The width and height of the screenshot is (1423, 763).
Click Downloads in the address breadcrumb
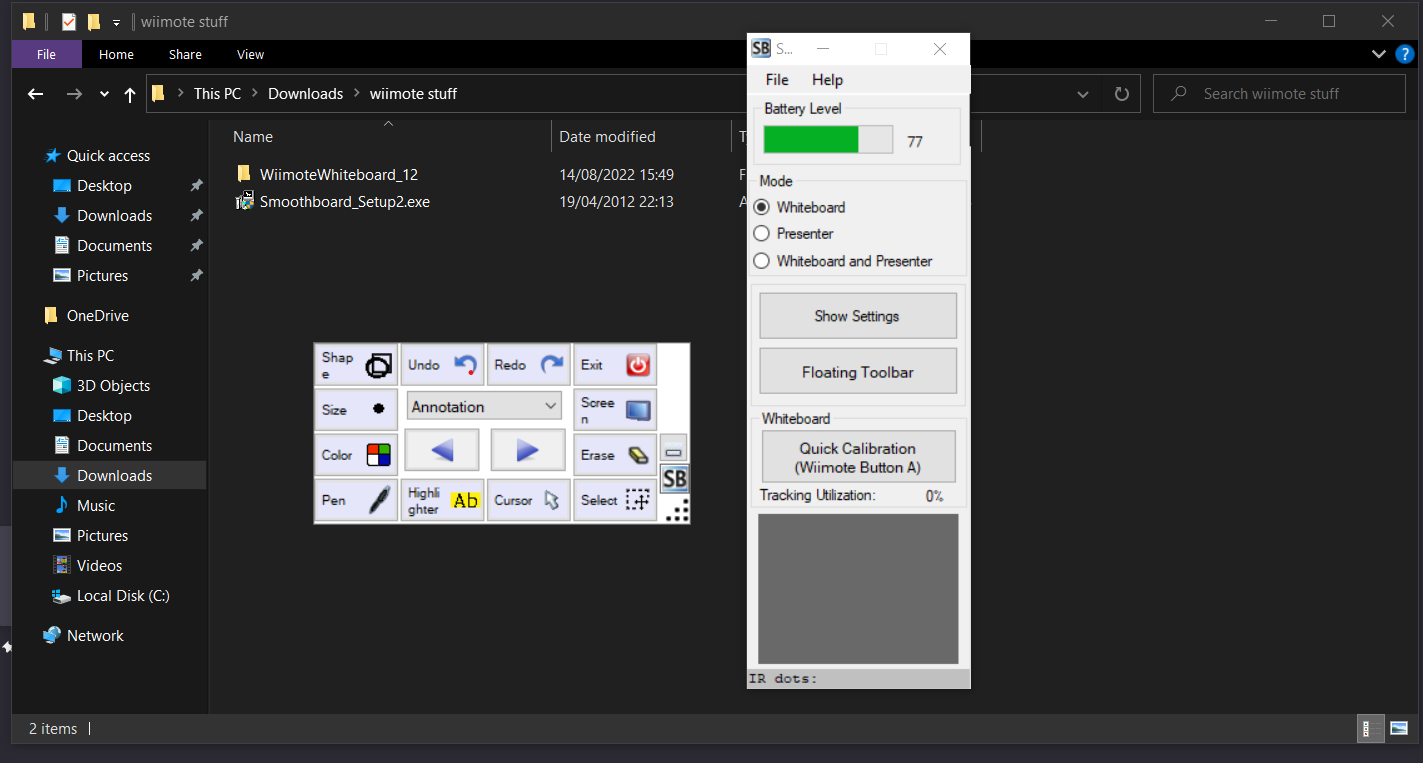306,94
